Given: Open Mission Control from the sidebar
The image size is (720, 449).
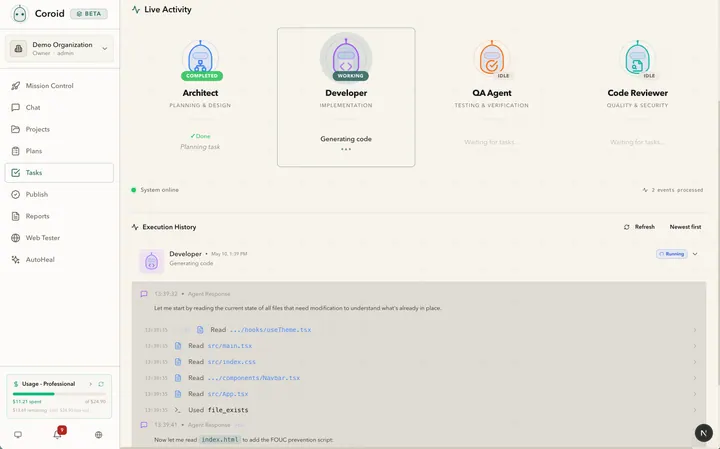Looking at the screenshot, I should [59, 86].
